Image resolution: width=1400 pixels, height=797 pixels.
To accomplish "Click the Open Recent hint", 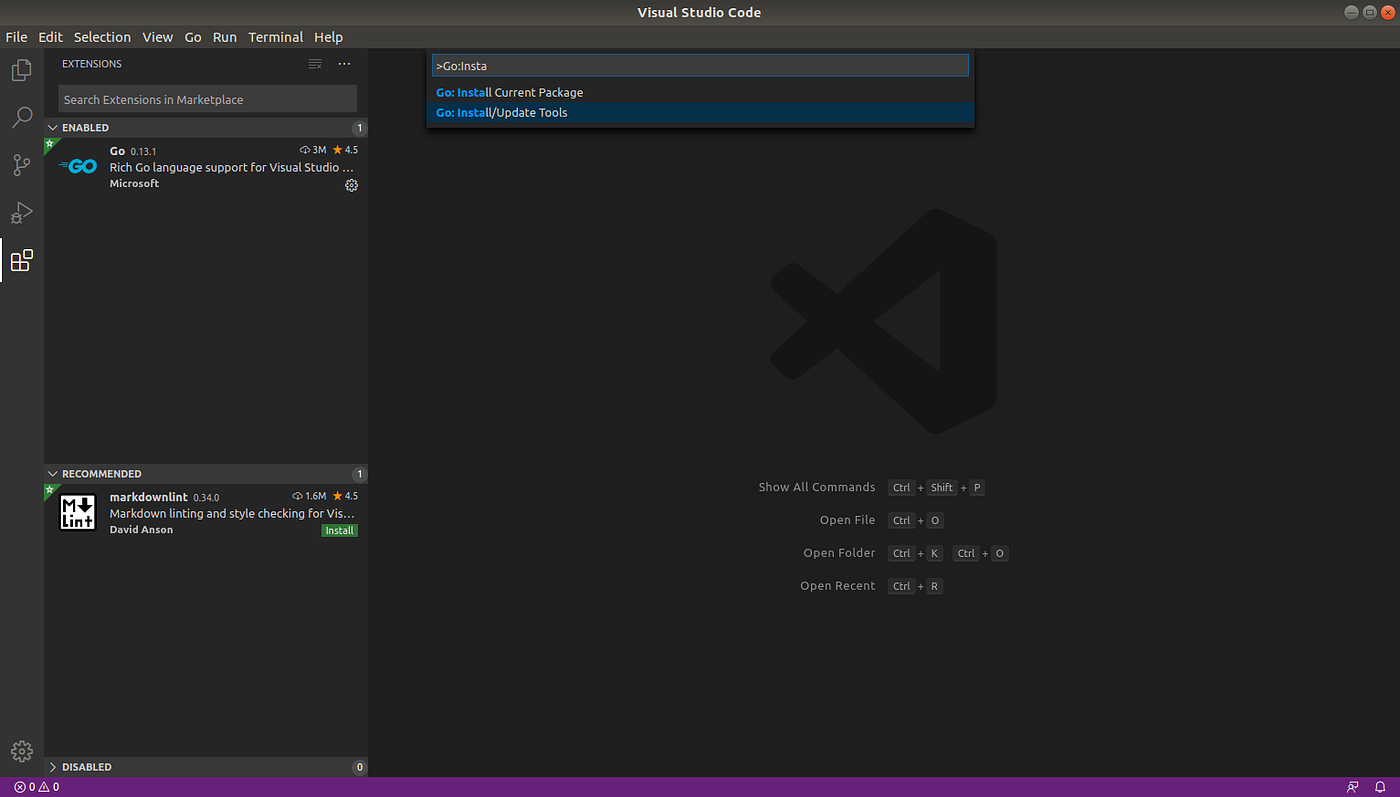I will [x=837, y=586].
